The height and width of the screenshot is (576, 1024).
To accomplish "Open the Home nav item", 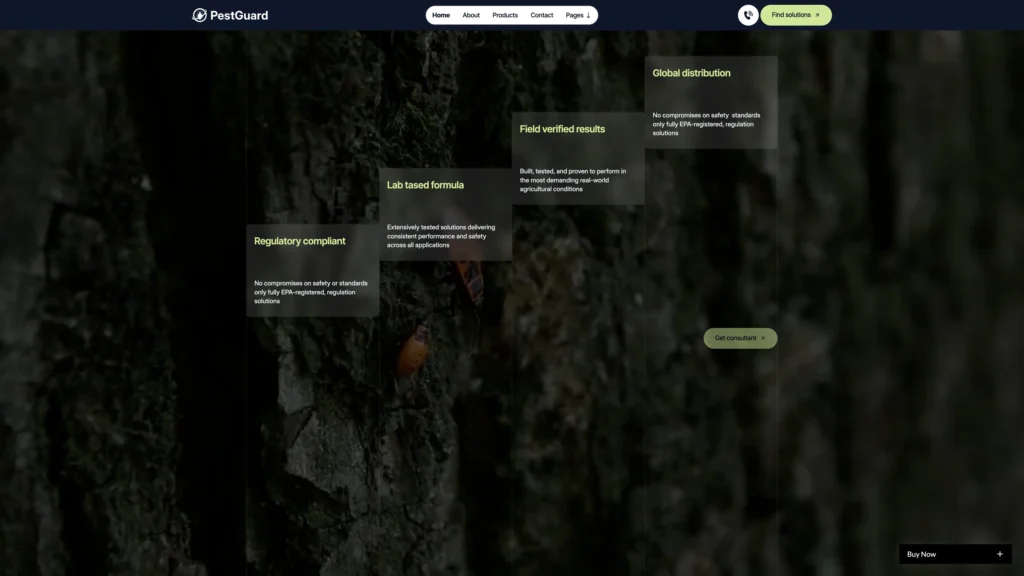I will tap(441, 15).
